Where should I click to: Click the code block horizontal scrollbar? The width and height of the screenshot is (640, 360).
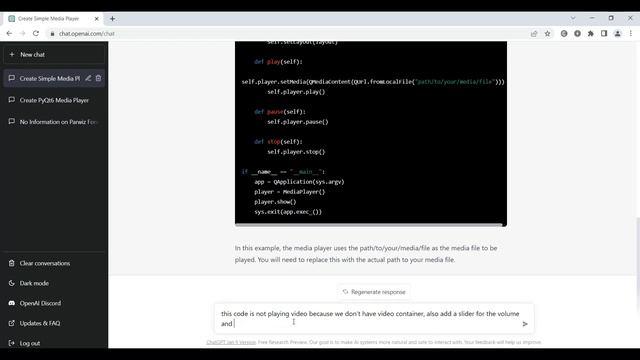(369, 224)
